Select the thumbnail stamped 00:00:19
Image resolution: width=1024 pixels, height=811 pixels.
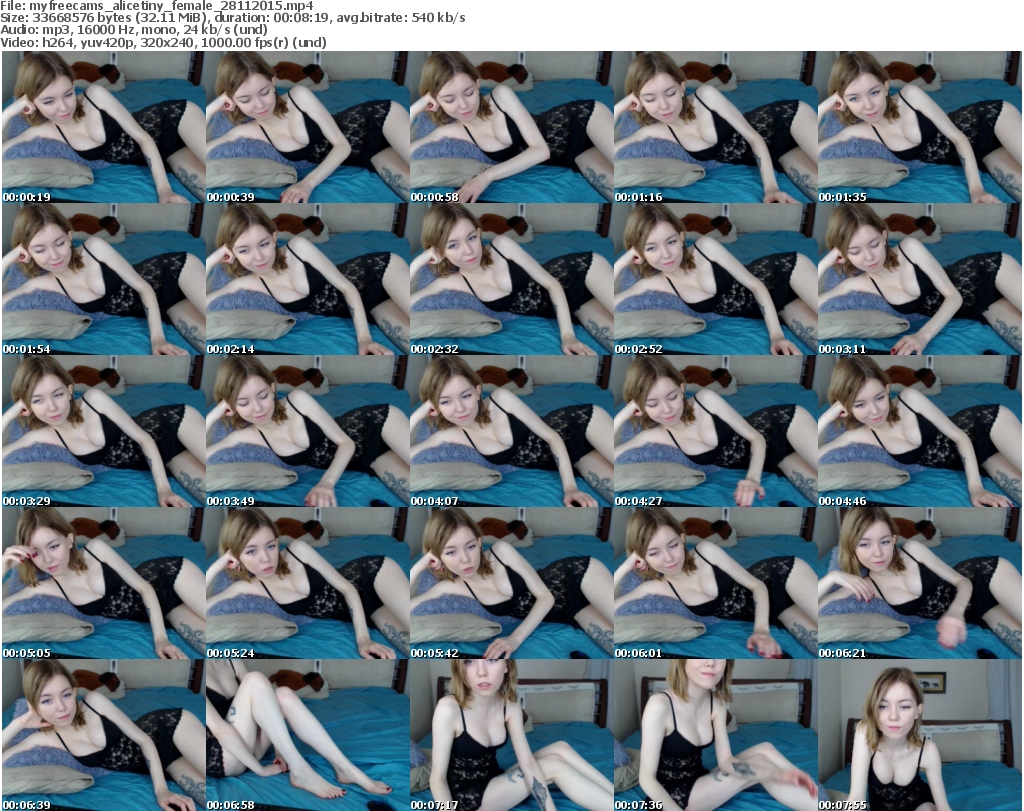click(x=103, y=127)
